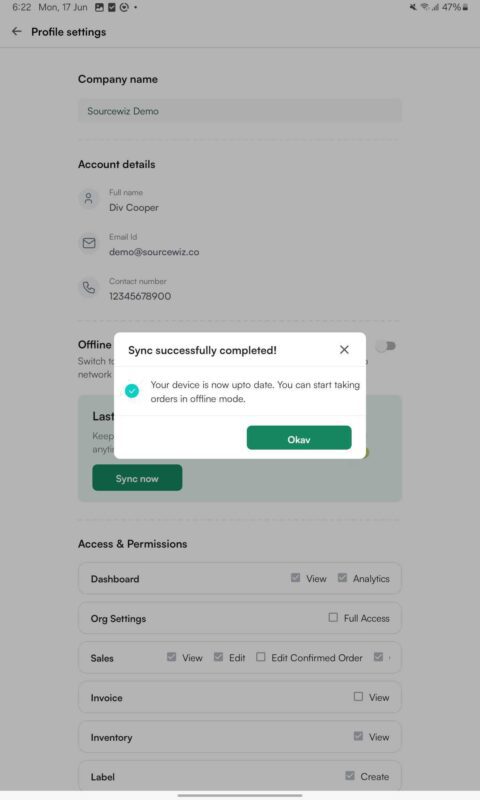The width and height of the screenshot is (480, 800).
Task: Check the Edit Confirmed Order box
Action: (261, 657)
